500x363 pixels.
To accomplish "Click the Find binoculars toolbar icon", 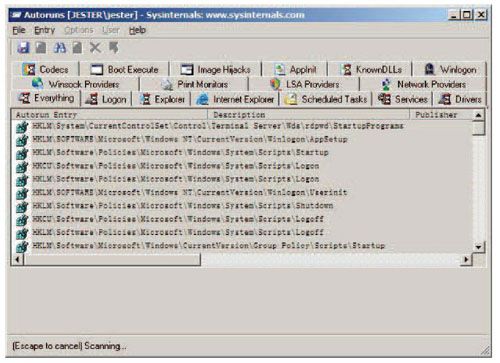I will tap(60, 48).
